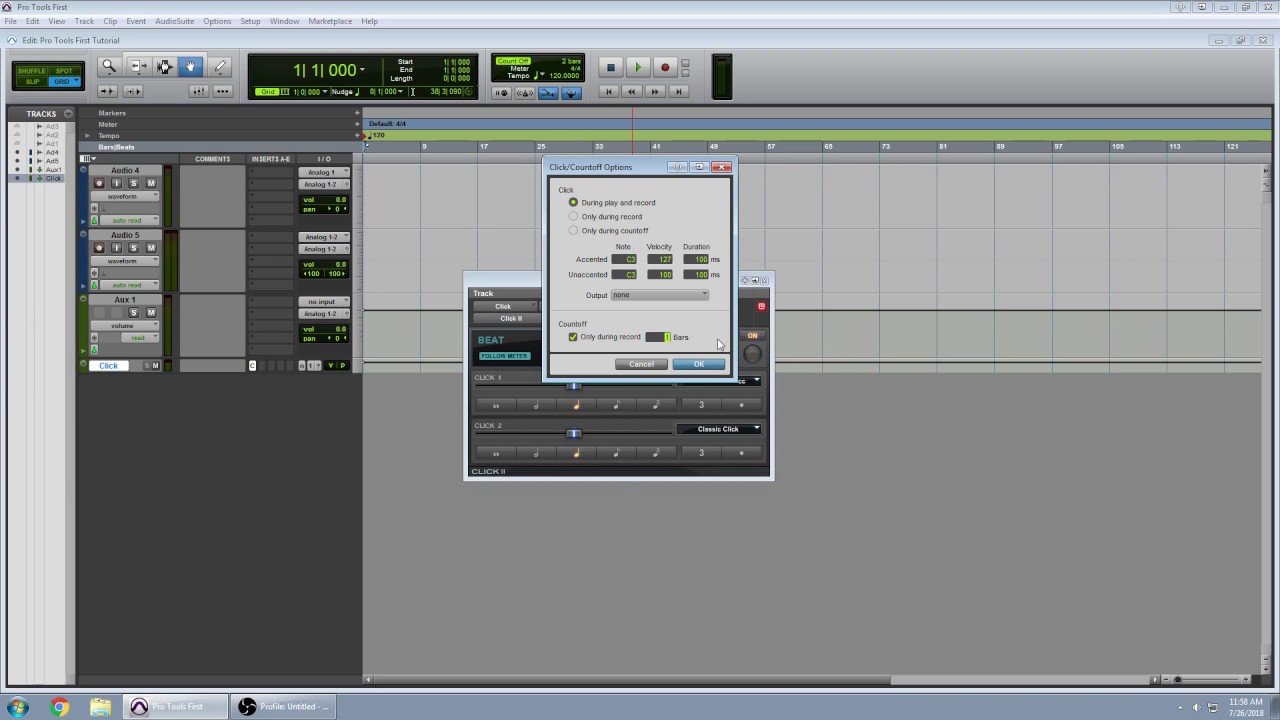The height and width of the screenshot is (720, 1280).
Task: Enable Spot edit mode
Action: tap(64, 71)
